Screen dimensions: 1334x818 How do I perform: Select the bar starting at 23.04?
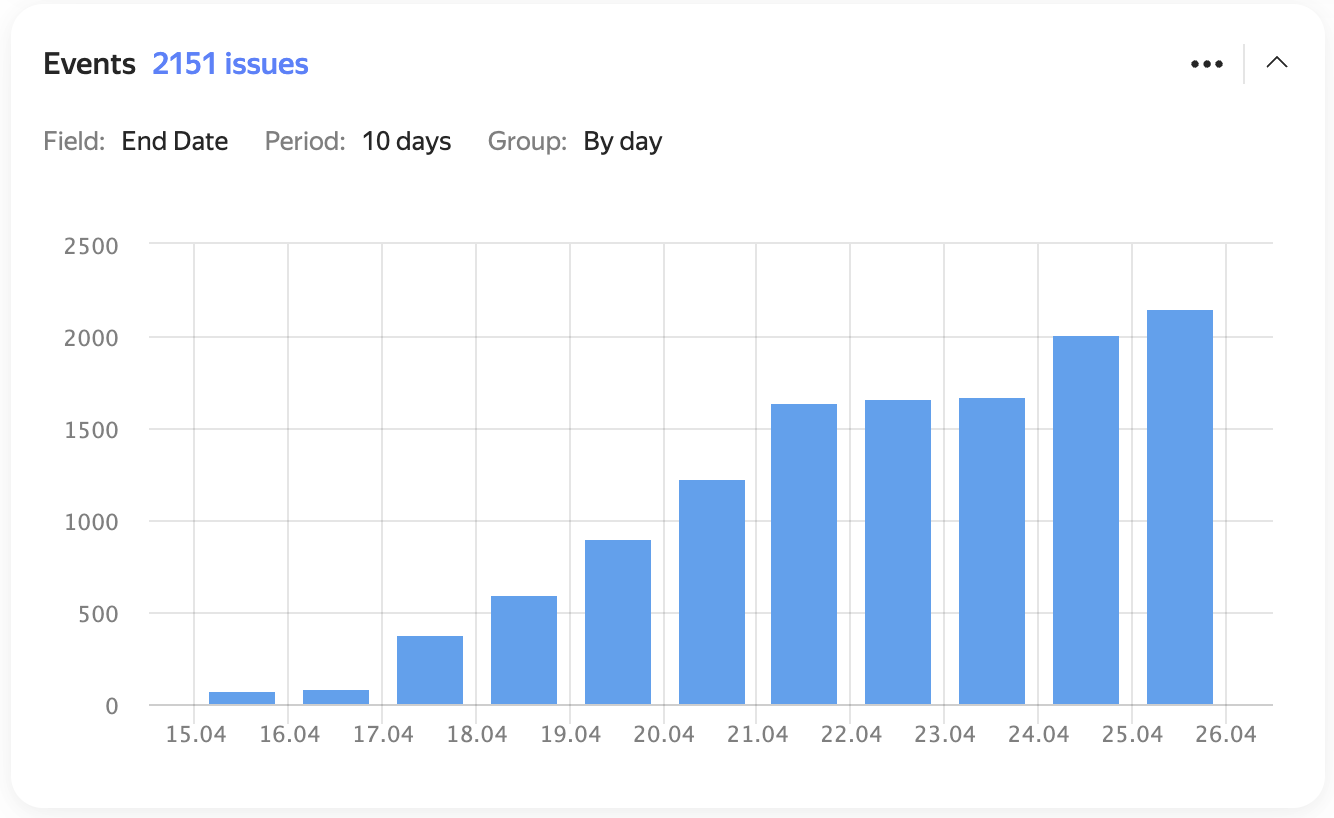992,551
